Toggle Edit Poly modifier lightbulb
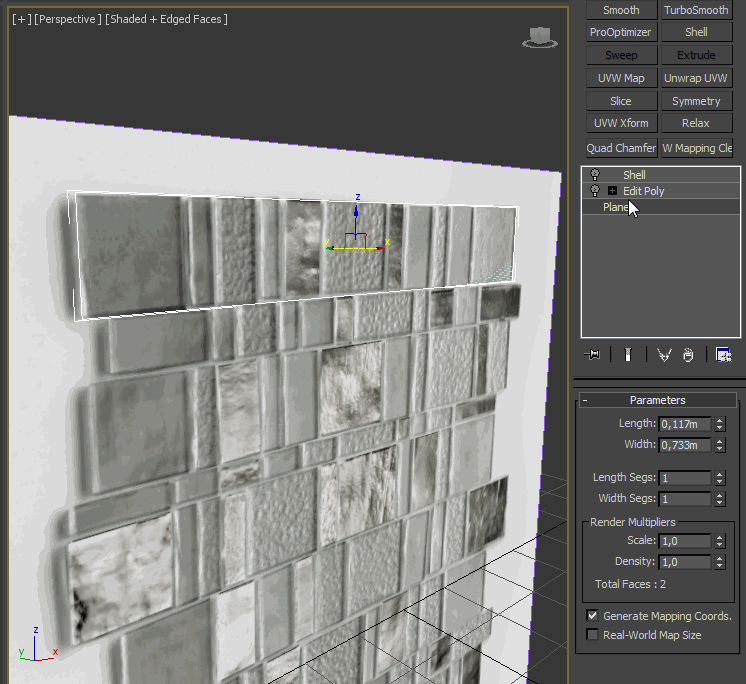Viewport: 746px width, 684px height. 595,191
